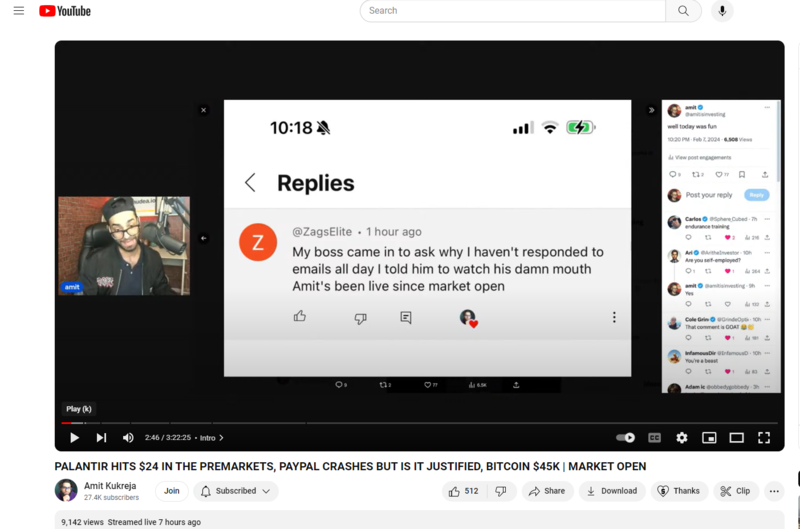
Task: Click Ari 'Are you self-employed?' reply
Action: pyautogui.click(x=712, y=260)
